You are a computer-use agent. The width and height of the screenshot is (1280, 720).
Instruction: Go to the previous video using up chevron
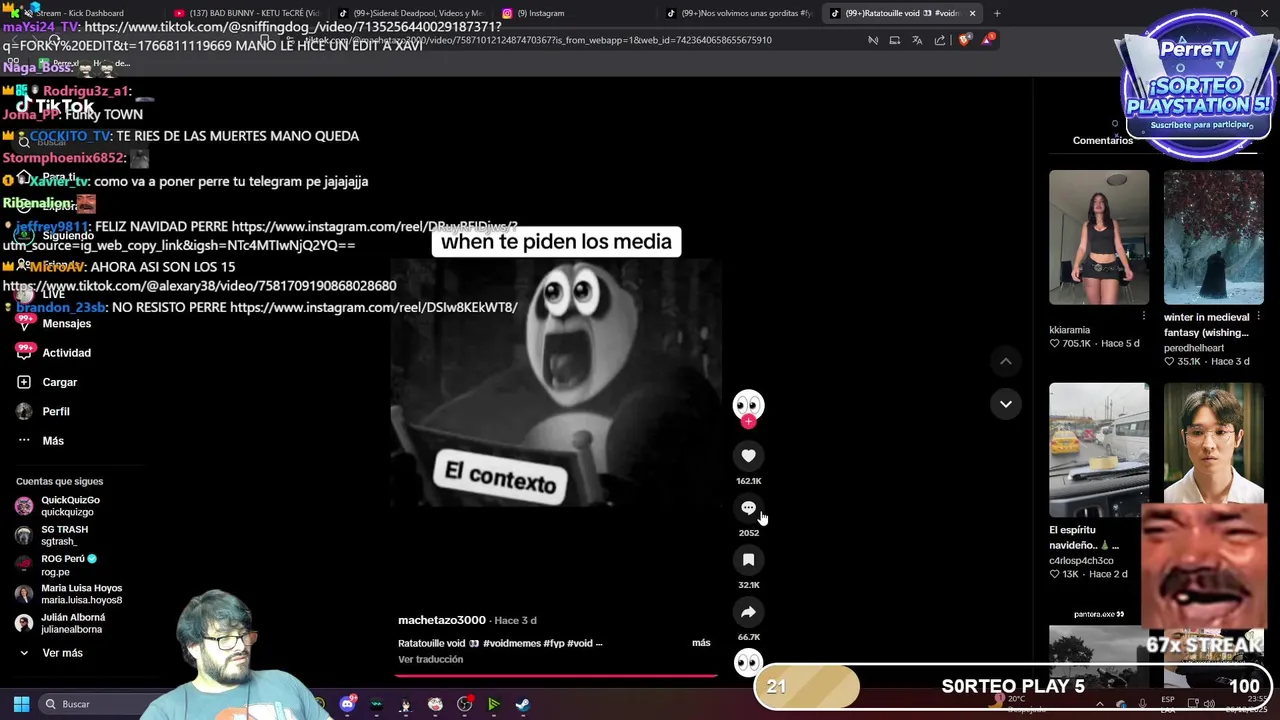coord(1006,361)
